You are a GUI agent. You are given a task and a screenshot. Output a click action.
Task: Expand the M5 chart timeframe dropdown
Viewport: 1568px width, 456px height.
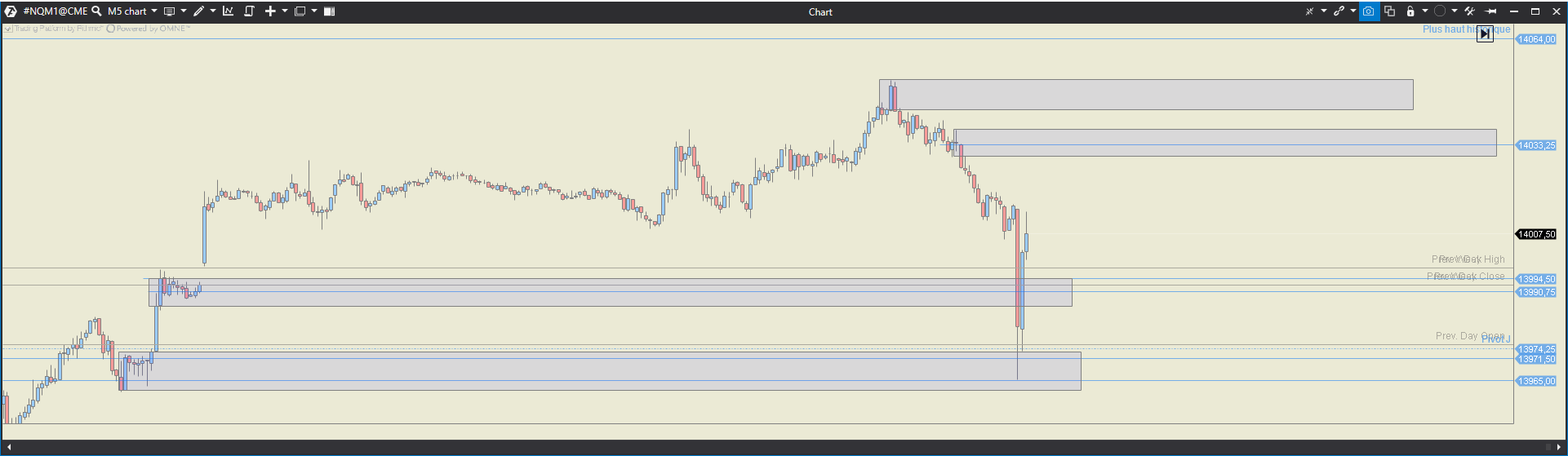(x=154, y=11)
